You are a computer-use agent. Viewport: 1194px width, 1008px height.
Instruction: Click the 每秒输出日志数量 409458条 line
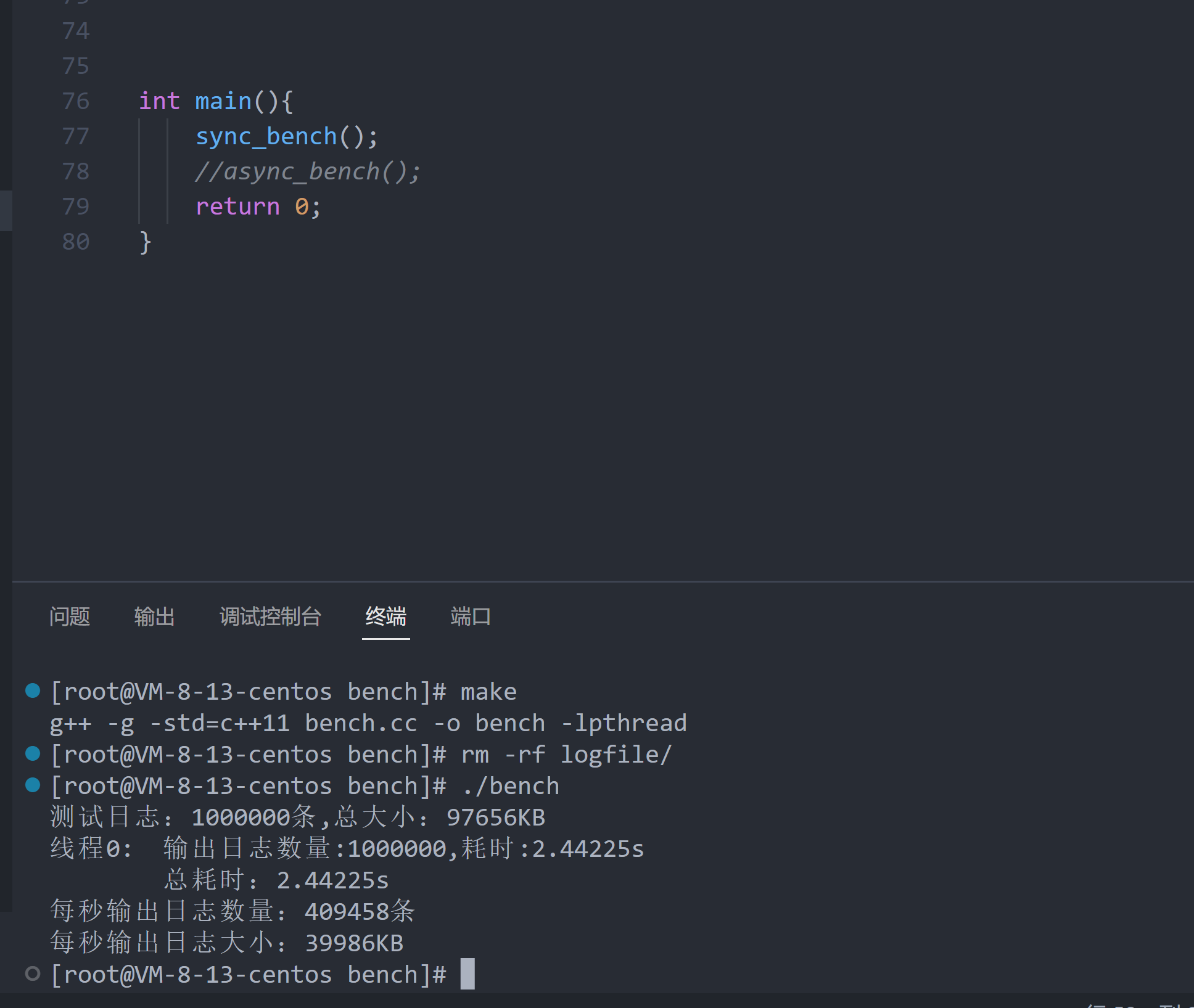pos(233,911)
